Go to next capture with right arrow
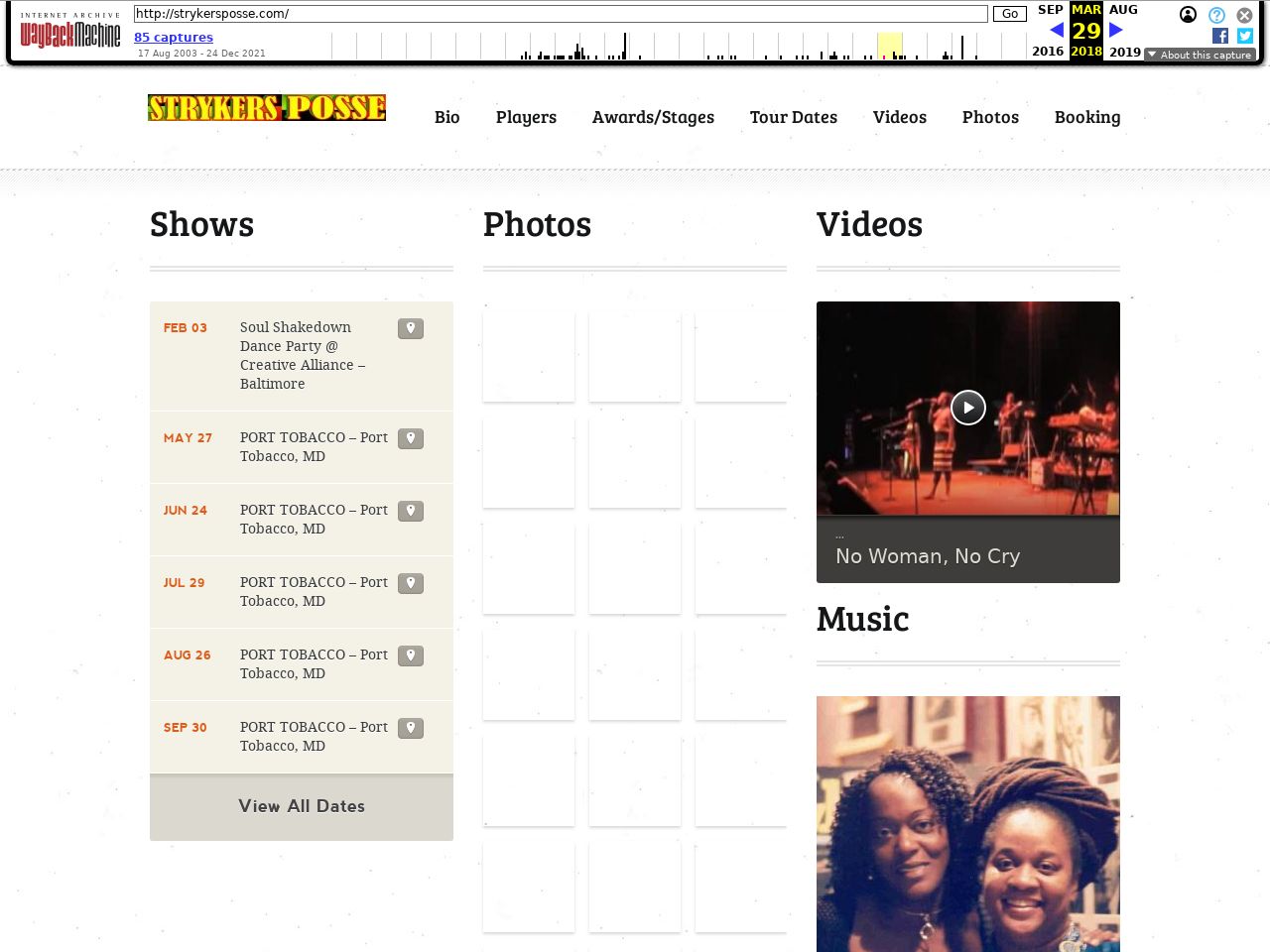Viewport: 1270px width, 952px height. click(1116, 30)
